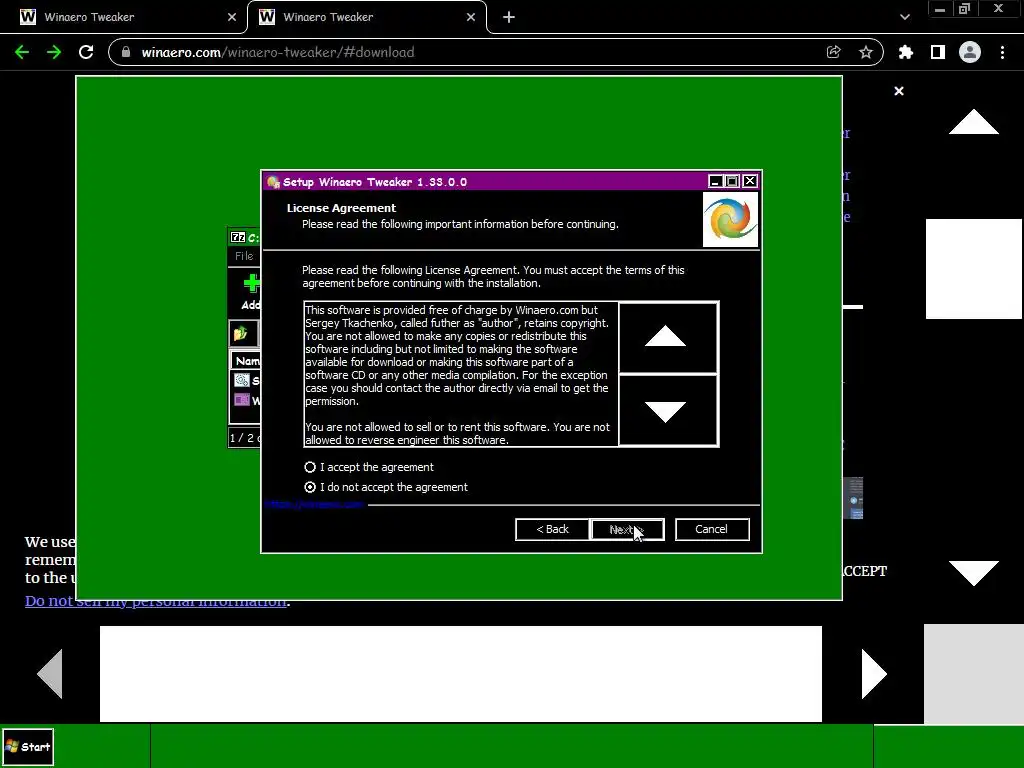Viewport: 1024px width, 768px height.
Task: Close the image lightbox with X
Action: [x=899, y=91]
